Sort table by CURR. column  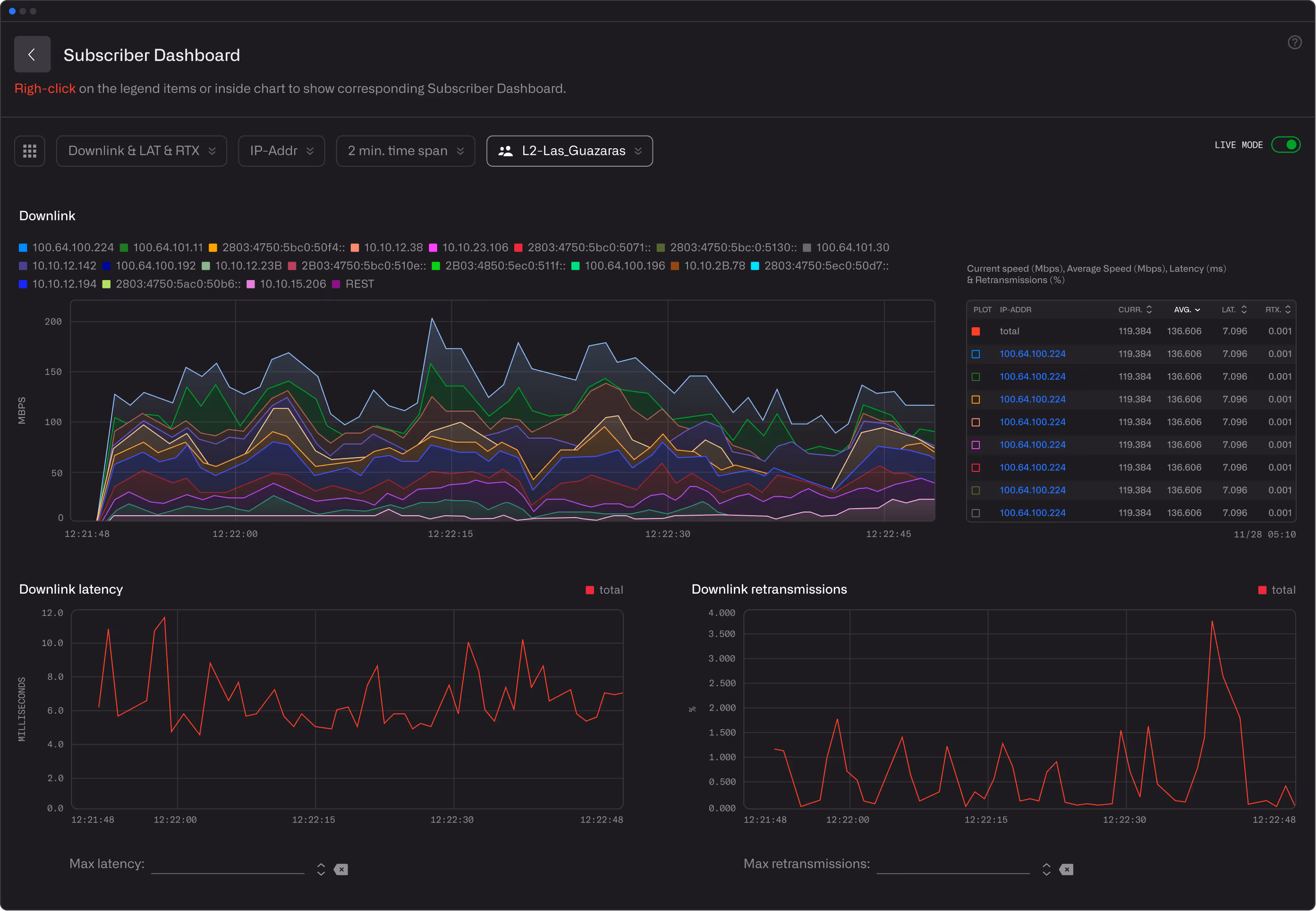pos(1135,309)
